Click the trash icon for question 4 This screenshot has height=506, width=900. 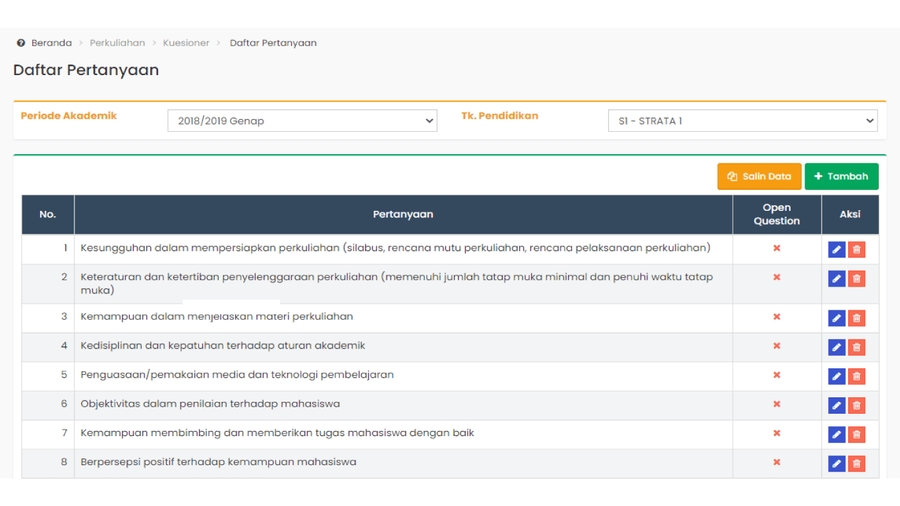857,347
